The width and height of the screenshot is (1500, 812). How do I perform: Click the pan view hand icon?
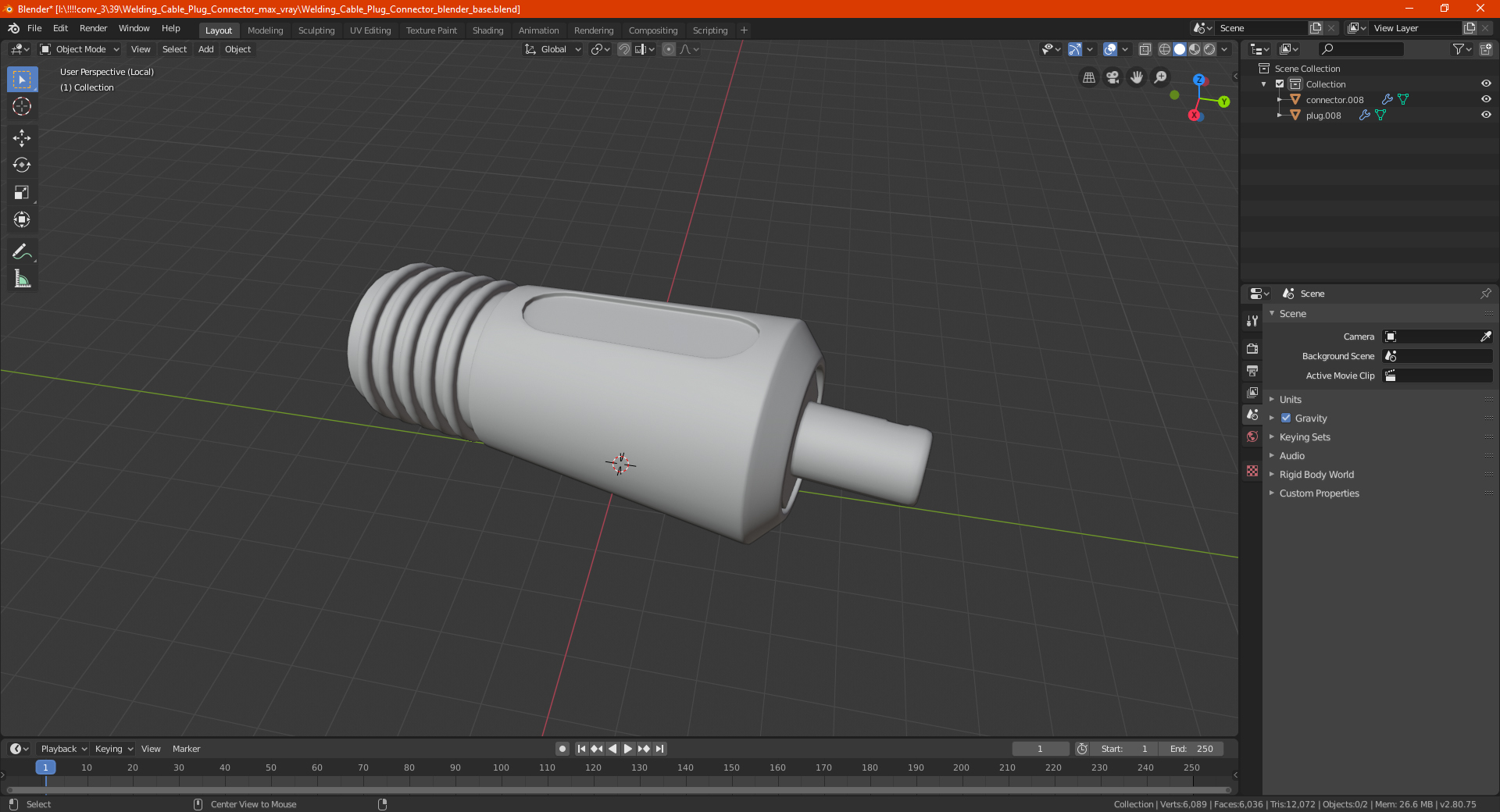[x=1137, y=77]
